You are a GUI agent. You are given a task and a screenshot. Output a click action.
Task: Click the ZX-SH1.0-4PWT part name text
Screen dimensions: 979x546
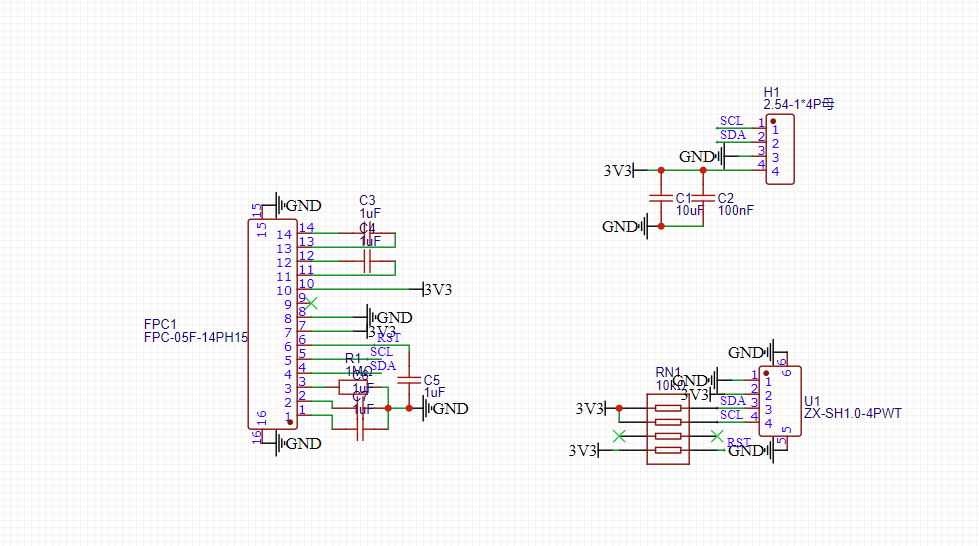point(853,413)
